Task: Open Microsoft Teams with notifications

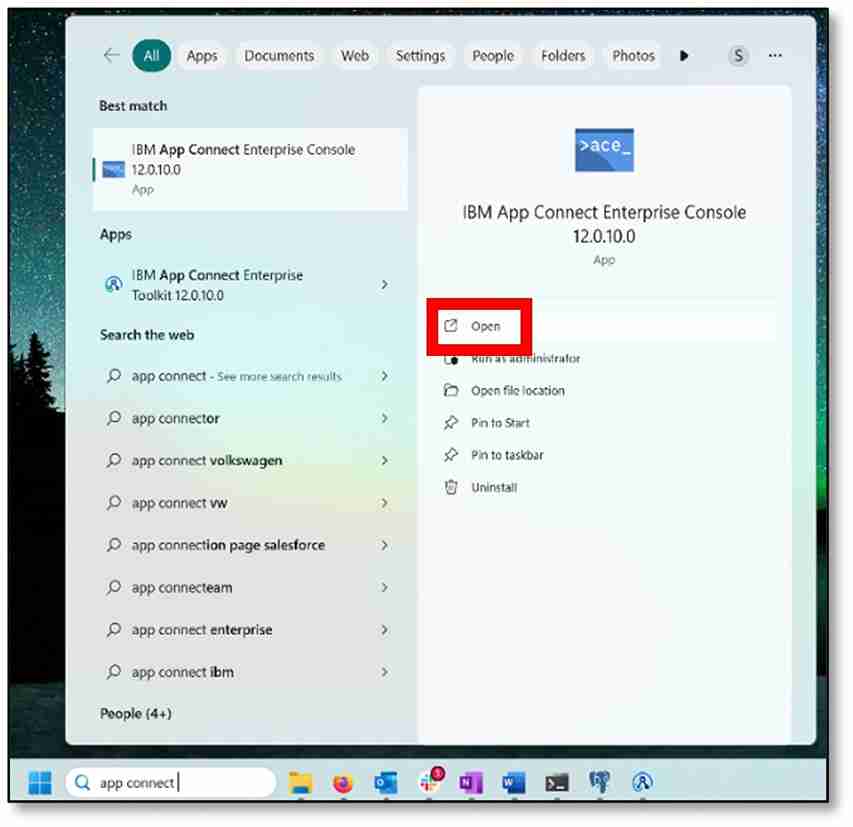Action: pyautogui.click(x=430, y=782)
